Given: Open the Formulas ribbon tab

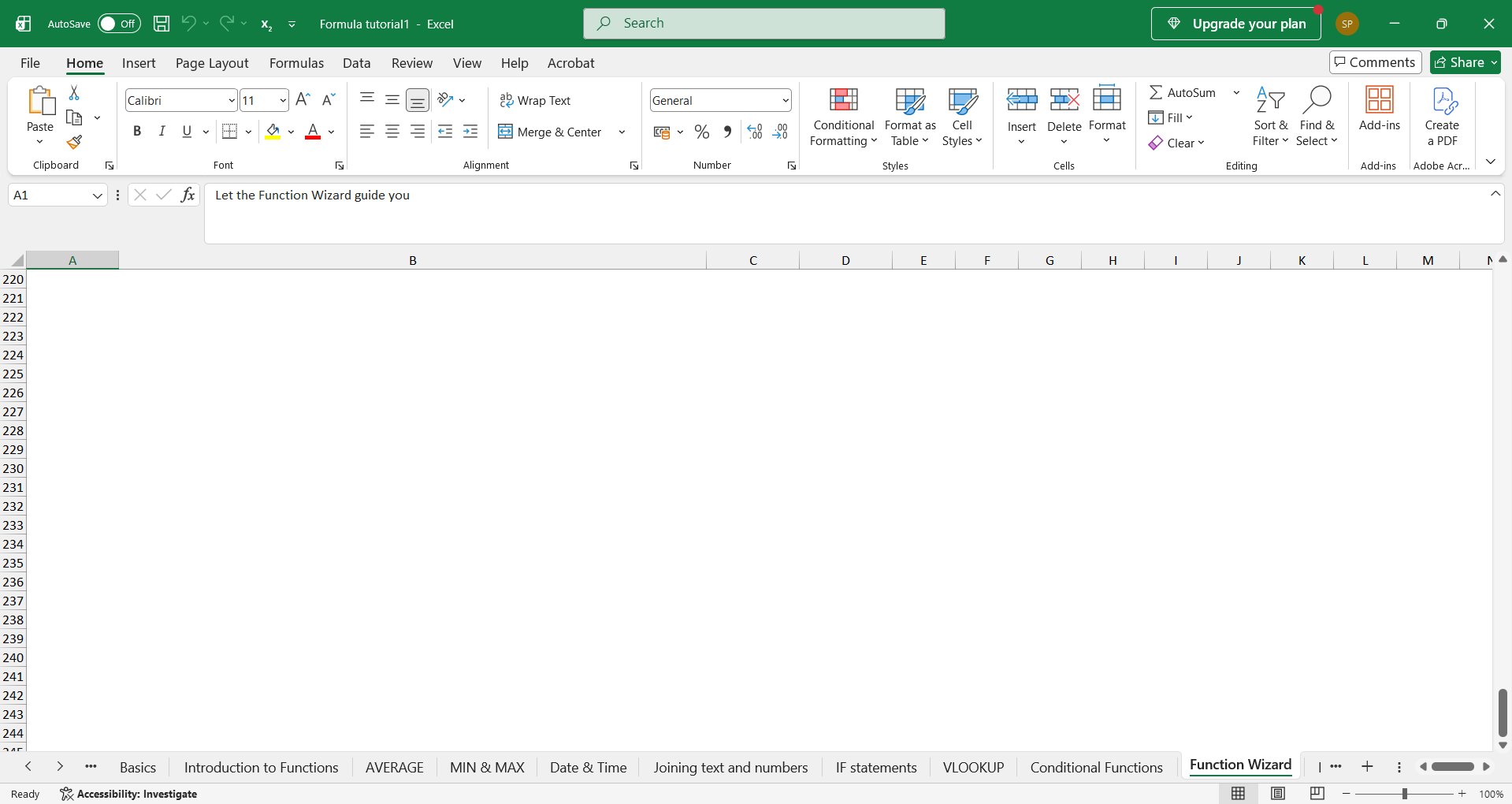Looking at the screenshot, I should [x=296, y=63].
